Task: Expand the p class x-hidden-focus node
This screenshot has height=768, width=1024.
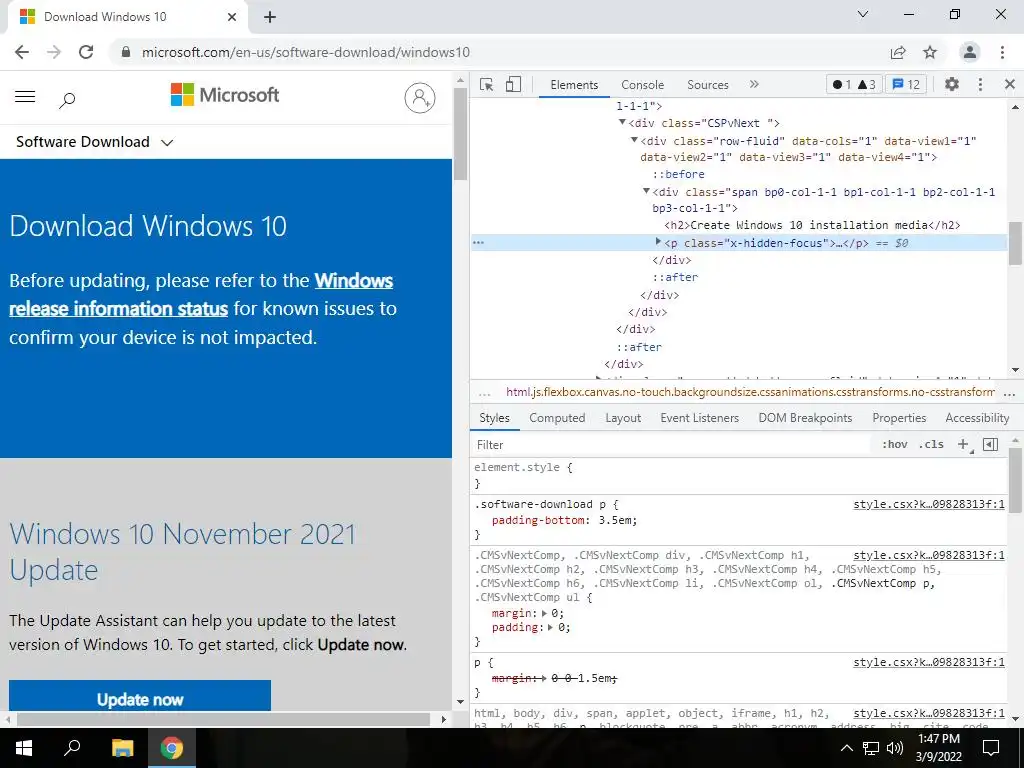Action: click(x=658, y=242)
